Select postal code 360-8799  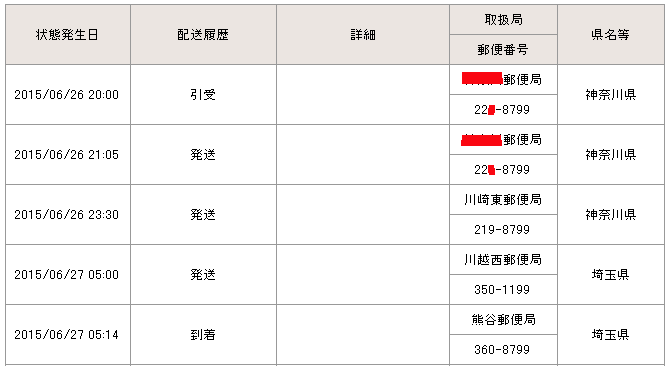(503, 349)
